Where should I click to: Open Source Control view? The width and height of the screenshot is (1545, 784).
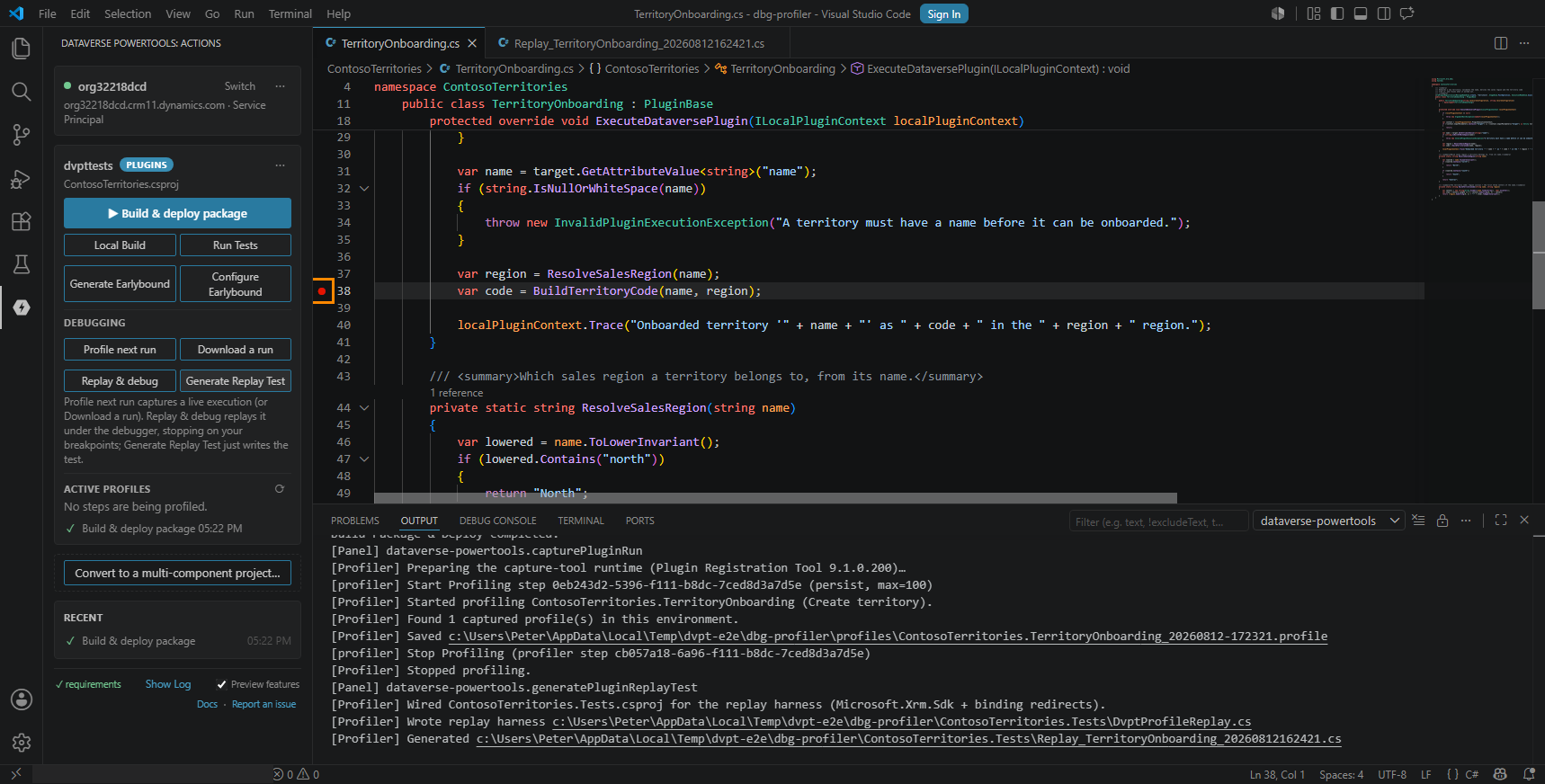point(21,135)
